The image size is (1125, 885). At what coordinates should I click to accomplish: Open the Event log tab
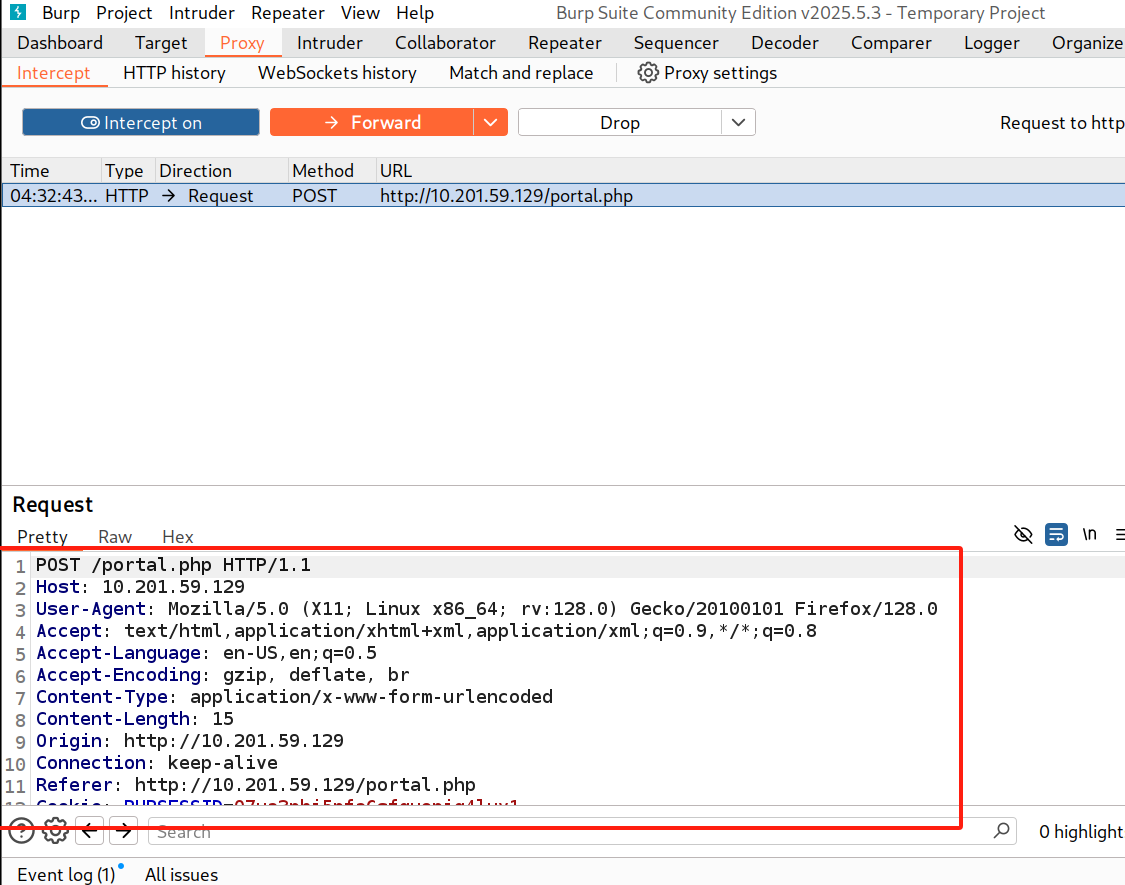click(66, 874)
